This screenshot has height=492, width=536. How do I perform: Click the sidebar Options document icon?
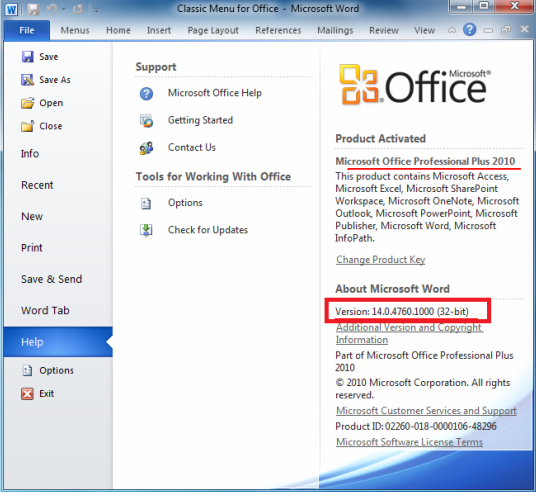click(27, 371)
